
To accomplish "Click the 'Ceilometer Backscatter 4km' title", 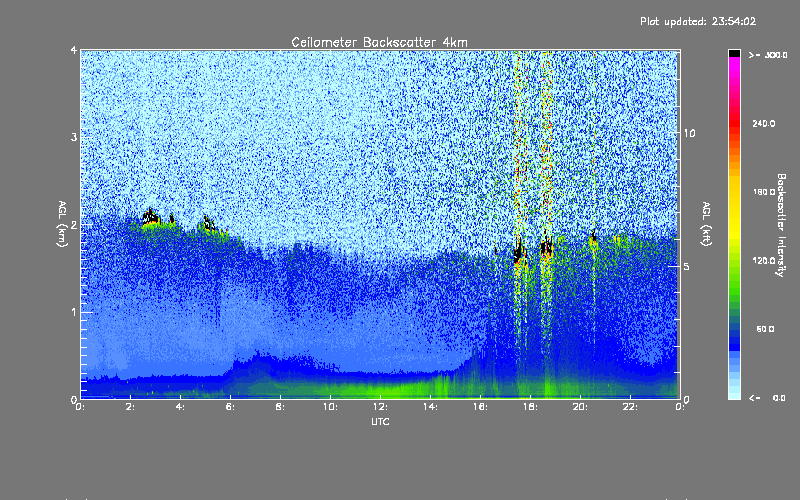I will pos(379,42).
